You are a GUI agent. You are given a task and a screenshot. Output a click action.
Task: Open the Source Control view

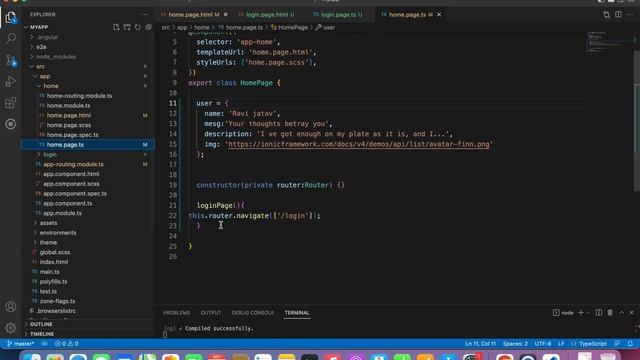click(11, 60)
